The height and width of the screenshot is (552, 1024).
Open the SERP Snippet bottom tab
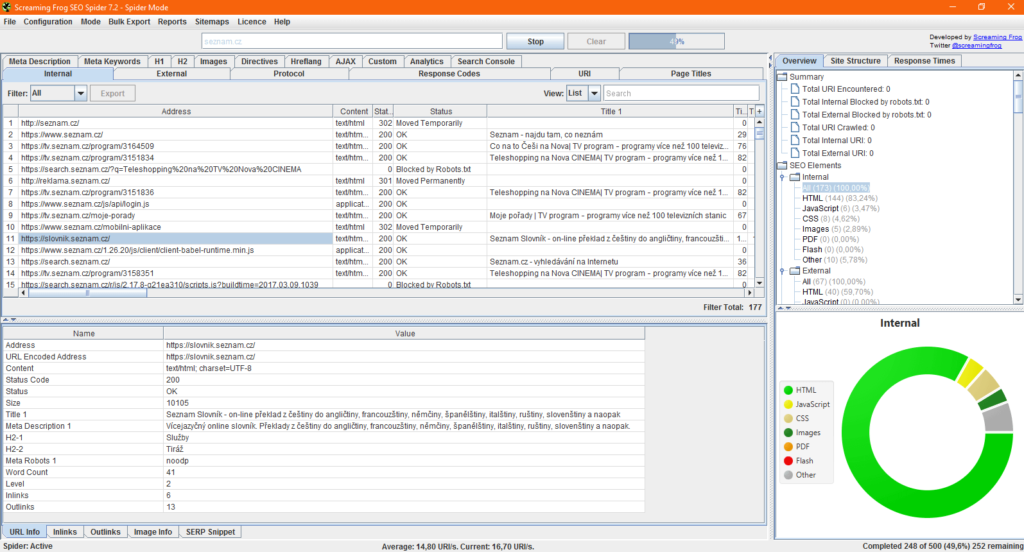tap(210, 532)
